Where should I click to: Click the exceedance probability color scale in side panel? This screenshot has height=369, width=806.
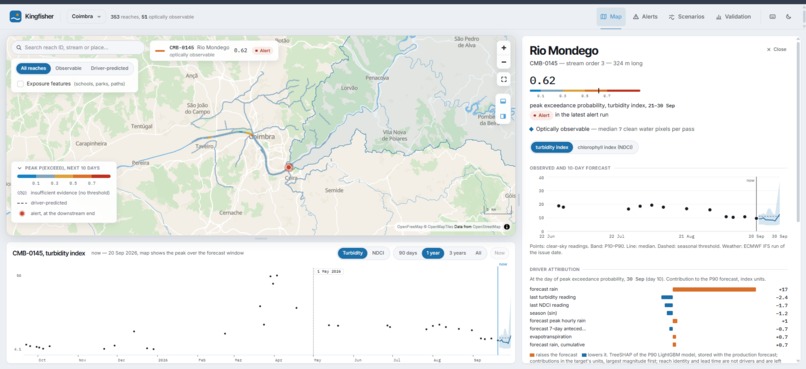coord(584,90)
